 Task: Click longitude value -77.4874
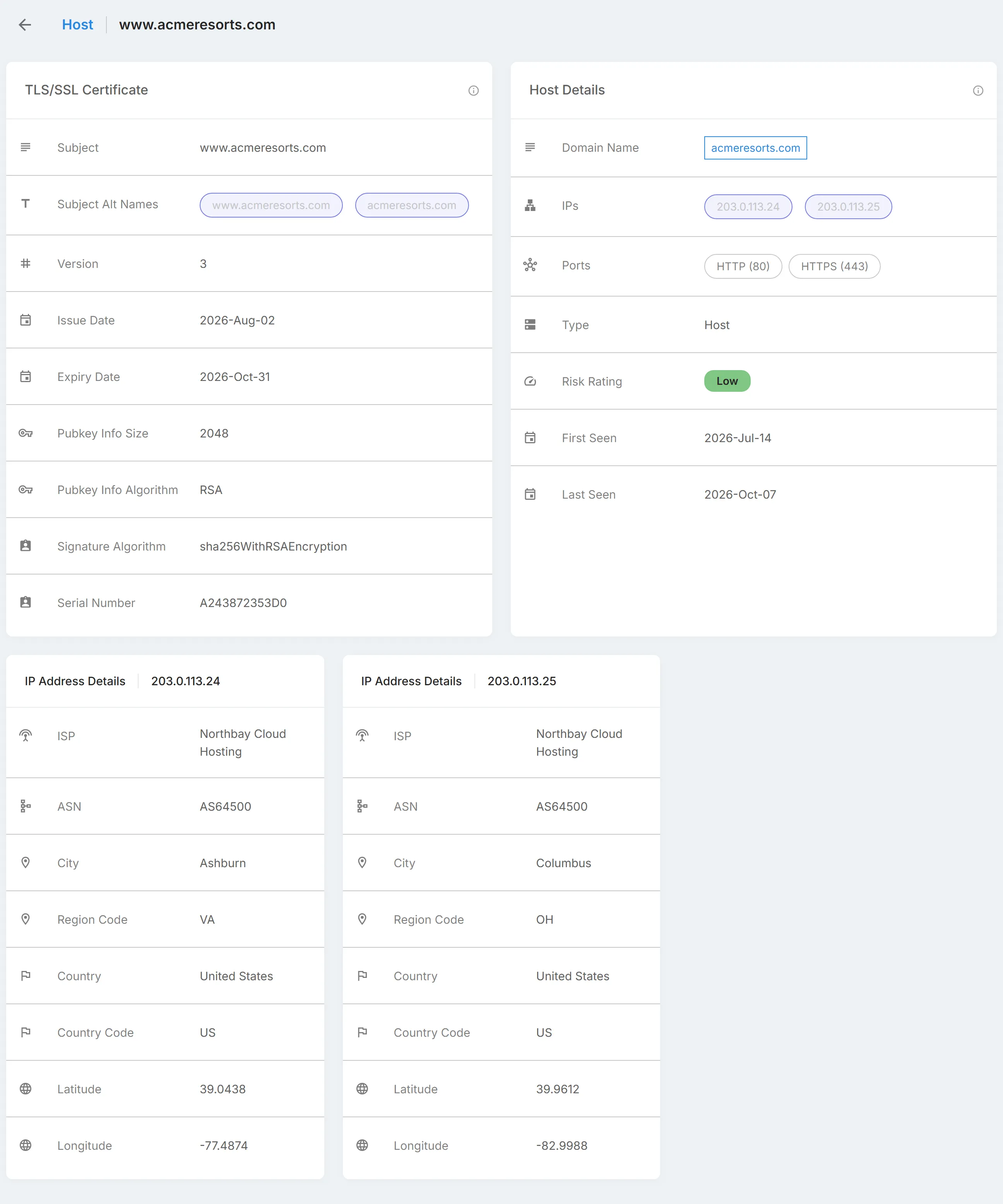[x=224, y=1146]
